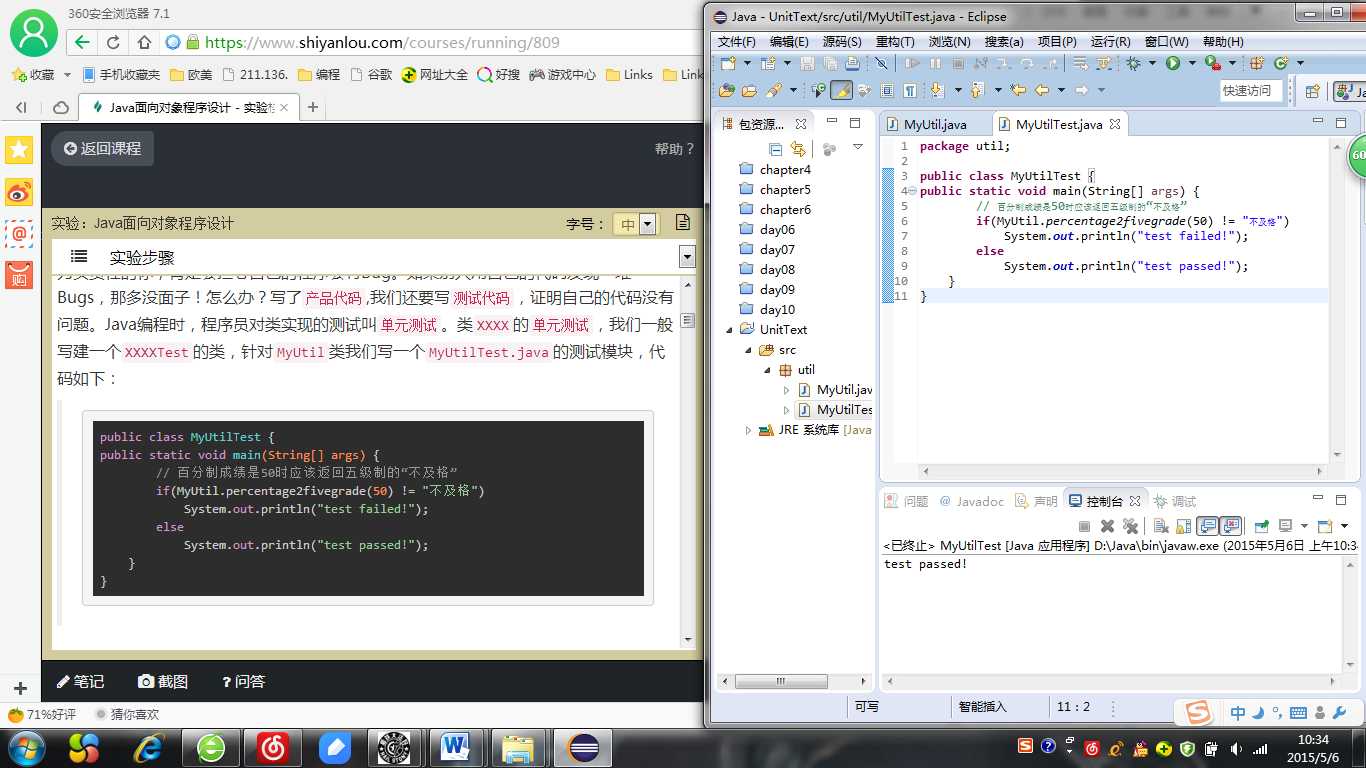This screenshot has width=1366, height=768.
Task: Open Internet Explorer from the taskbar
Action: 149,747
